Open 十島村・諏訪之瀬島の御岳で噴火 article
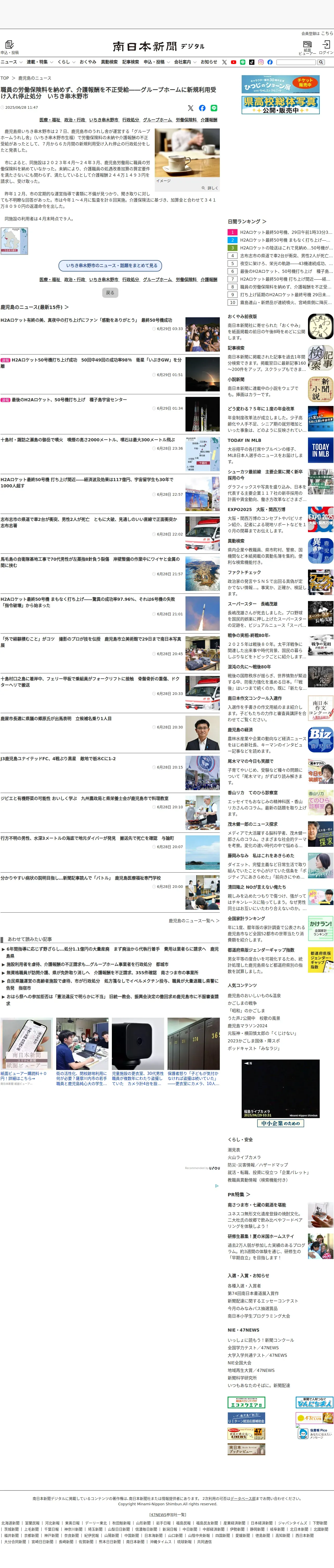Image resolution: width=334 pixels, height=1568 pixels. coord(88,440)
